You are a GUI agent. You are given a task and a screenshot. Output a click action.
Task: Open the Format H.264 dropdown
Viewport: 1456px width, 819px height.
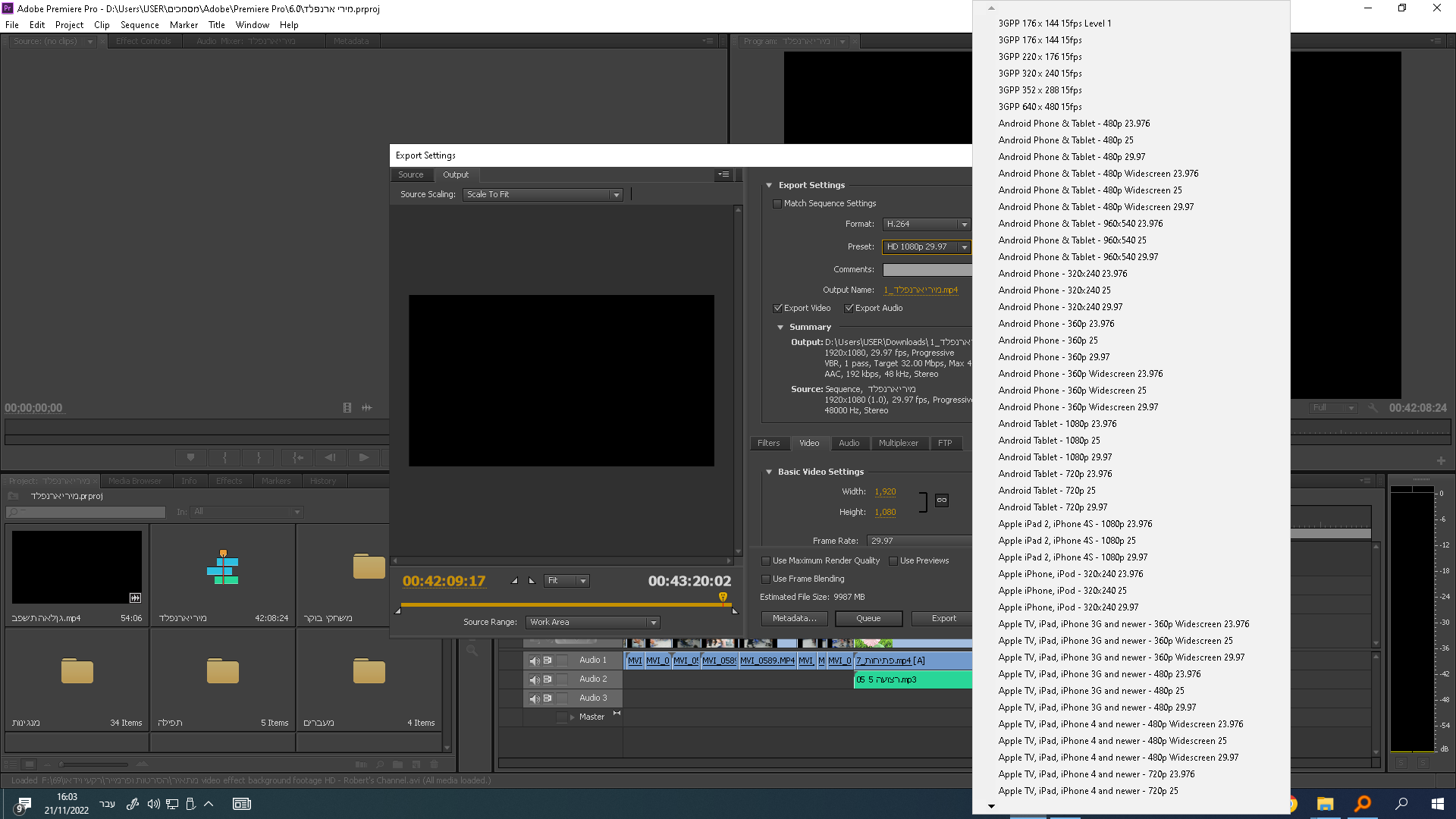pos(926,224)
